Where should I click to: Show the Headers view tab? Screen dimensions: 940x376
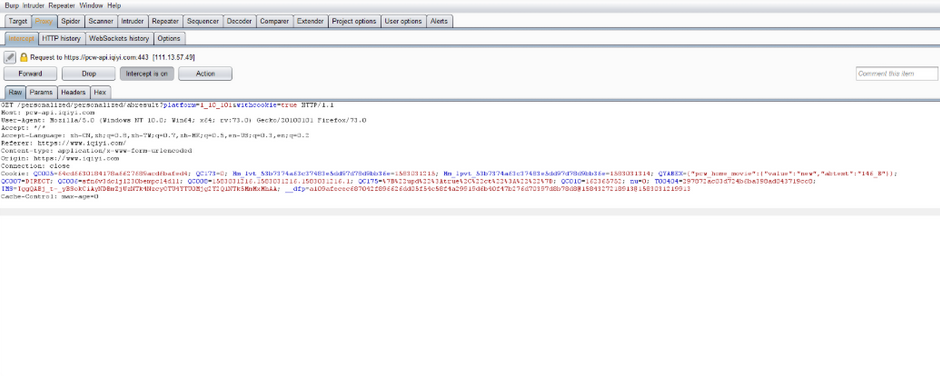(x=73, y=92)
